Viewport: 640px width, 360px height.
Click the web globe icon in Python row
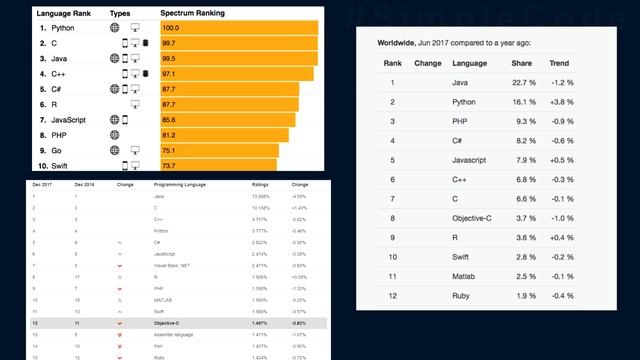pyautogui.click(x=115, y=28)
